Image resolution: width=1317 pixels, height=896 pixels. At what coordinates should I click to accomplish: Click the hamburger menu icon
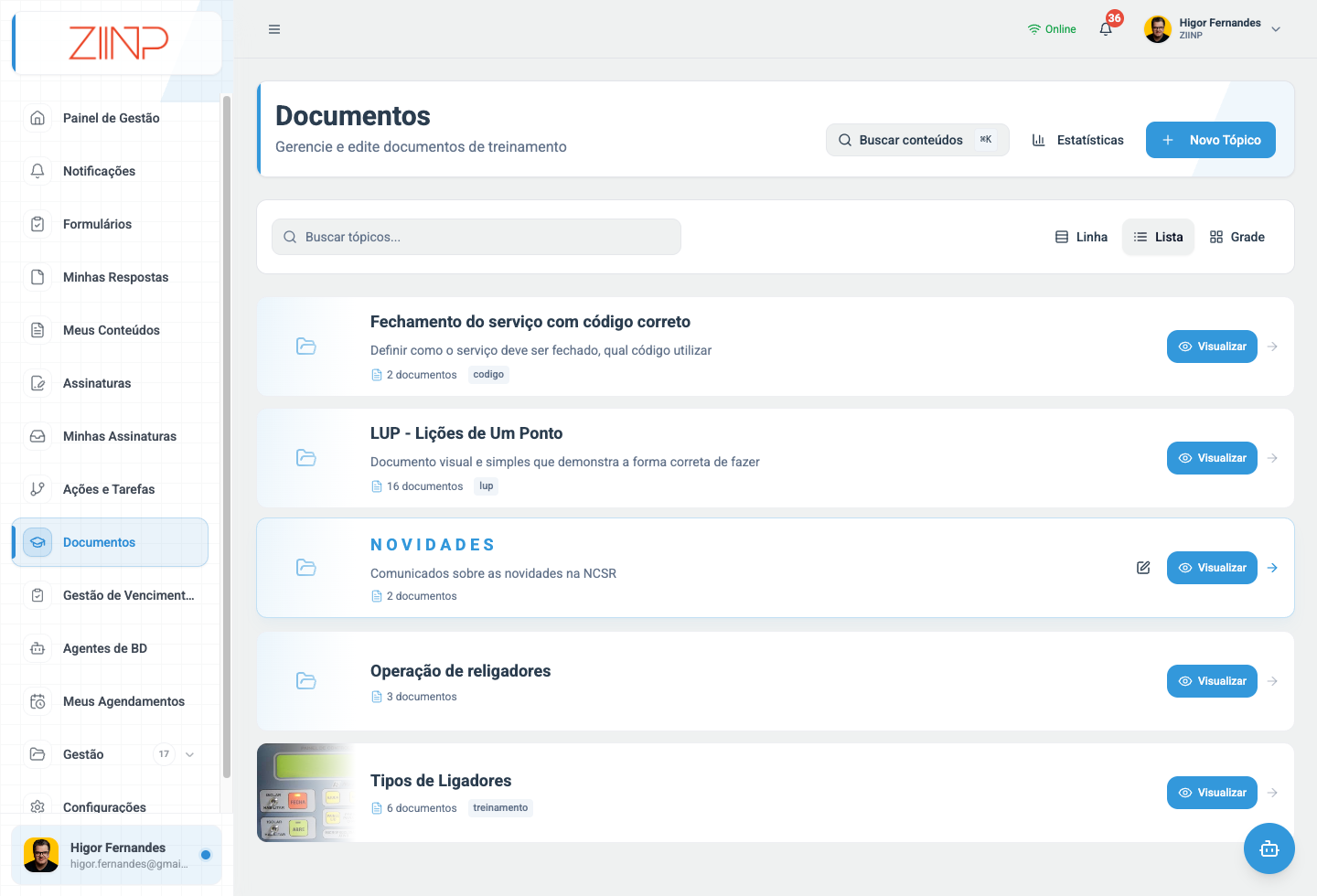274,29
